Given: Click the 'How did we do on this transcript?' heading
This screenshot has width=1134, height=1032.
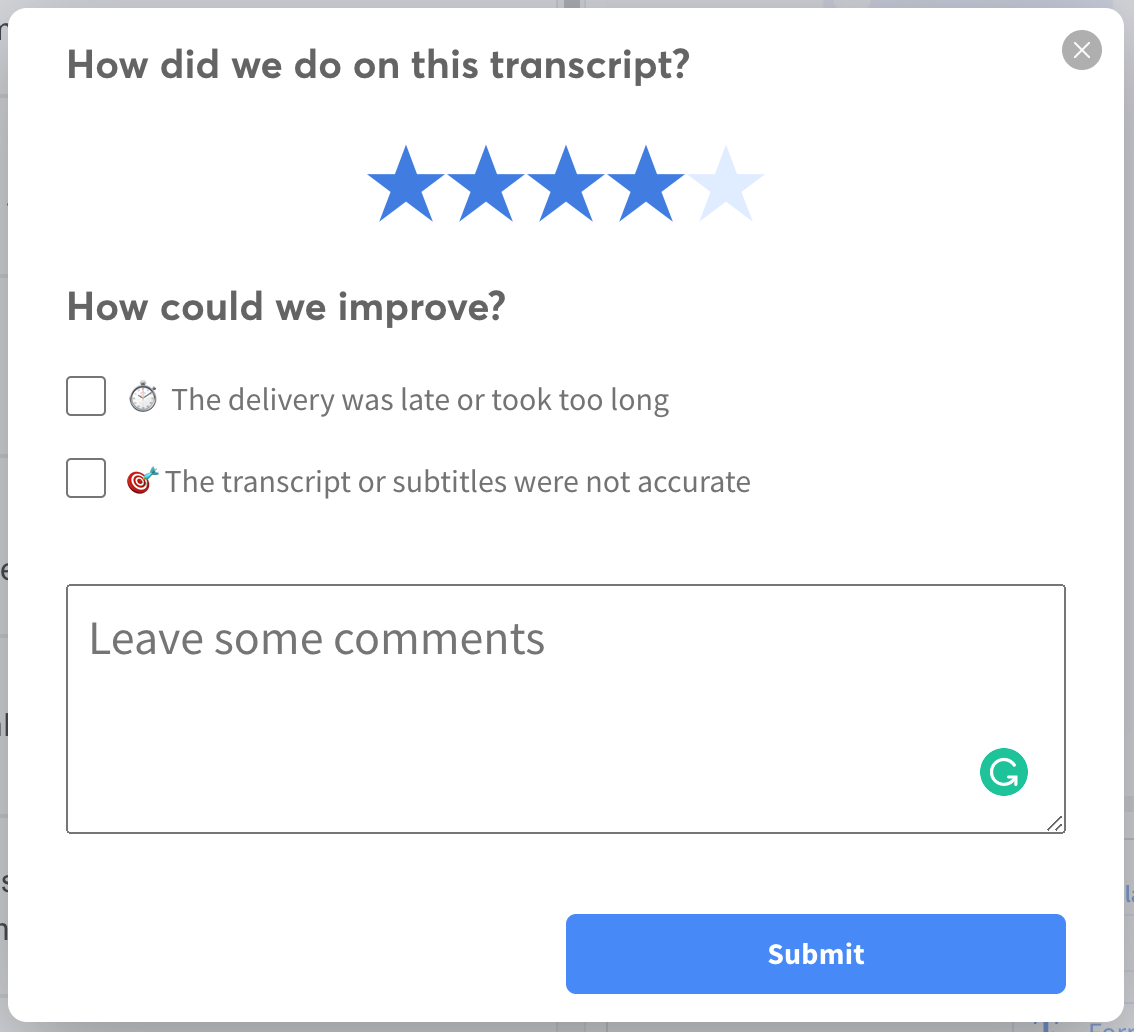Looking at the screenshot, I should point(378,65).
